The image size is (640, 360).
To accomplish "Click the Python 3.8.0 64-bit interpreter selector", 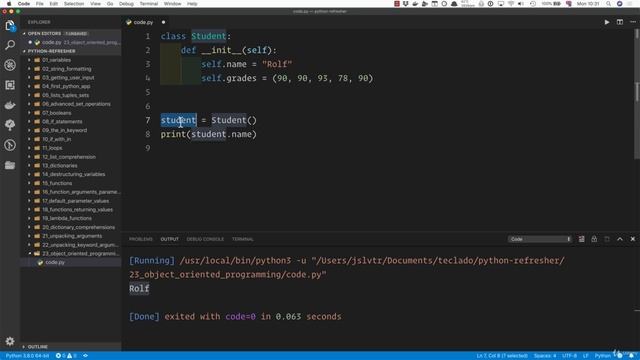I will pyautogui.click(x=27, y=356).
